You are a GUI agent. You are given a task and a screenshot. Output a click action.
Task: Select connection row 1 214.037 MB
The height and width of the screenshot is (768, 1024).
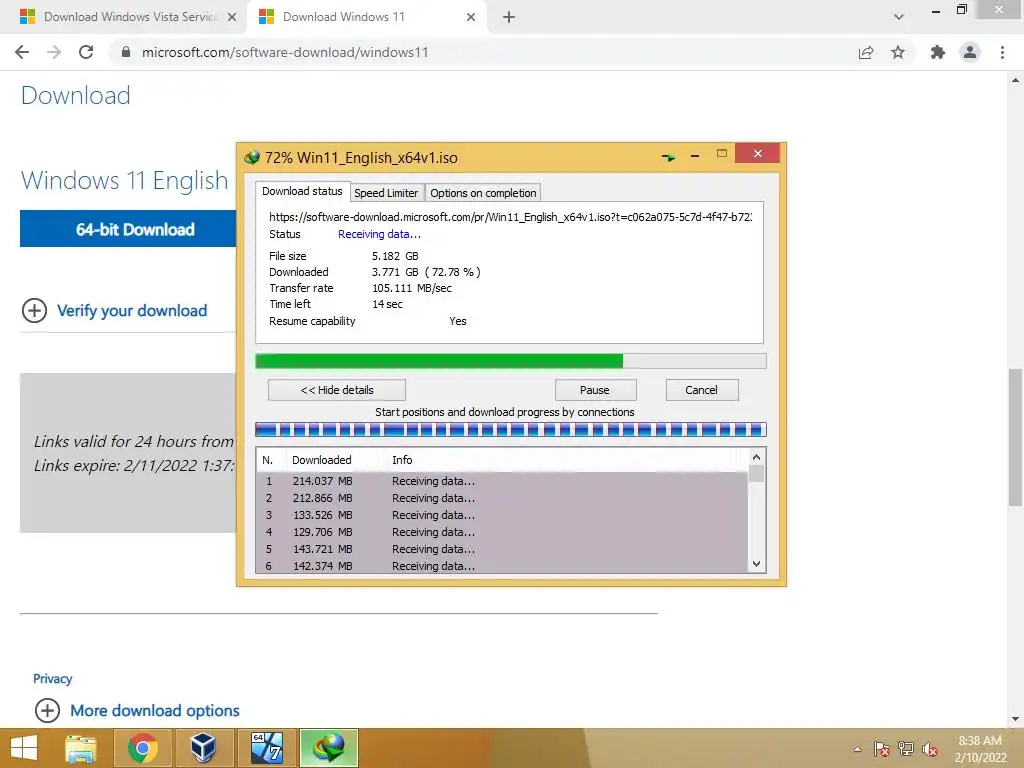pyautogui.click(x=501, y=481)
